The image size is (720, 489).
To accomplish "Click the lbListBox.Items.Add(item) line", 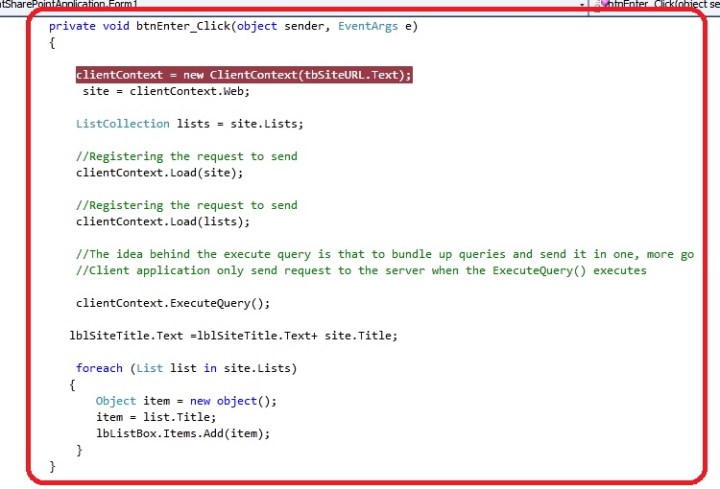I will [x=183, y=433].
